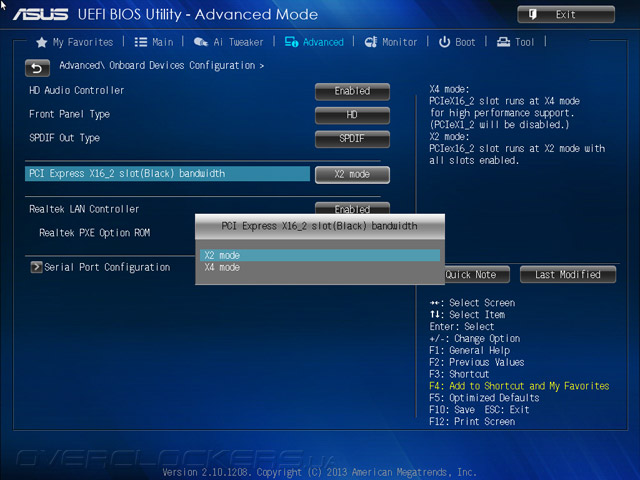Switch to the Tool tab
This screenshot has height=480, width=640.
(524, 42)
